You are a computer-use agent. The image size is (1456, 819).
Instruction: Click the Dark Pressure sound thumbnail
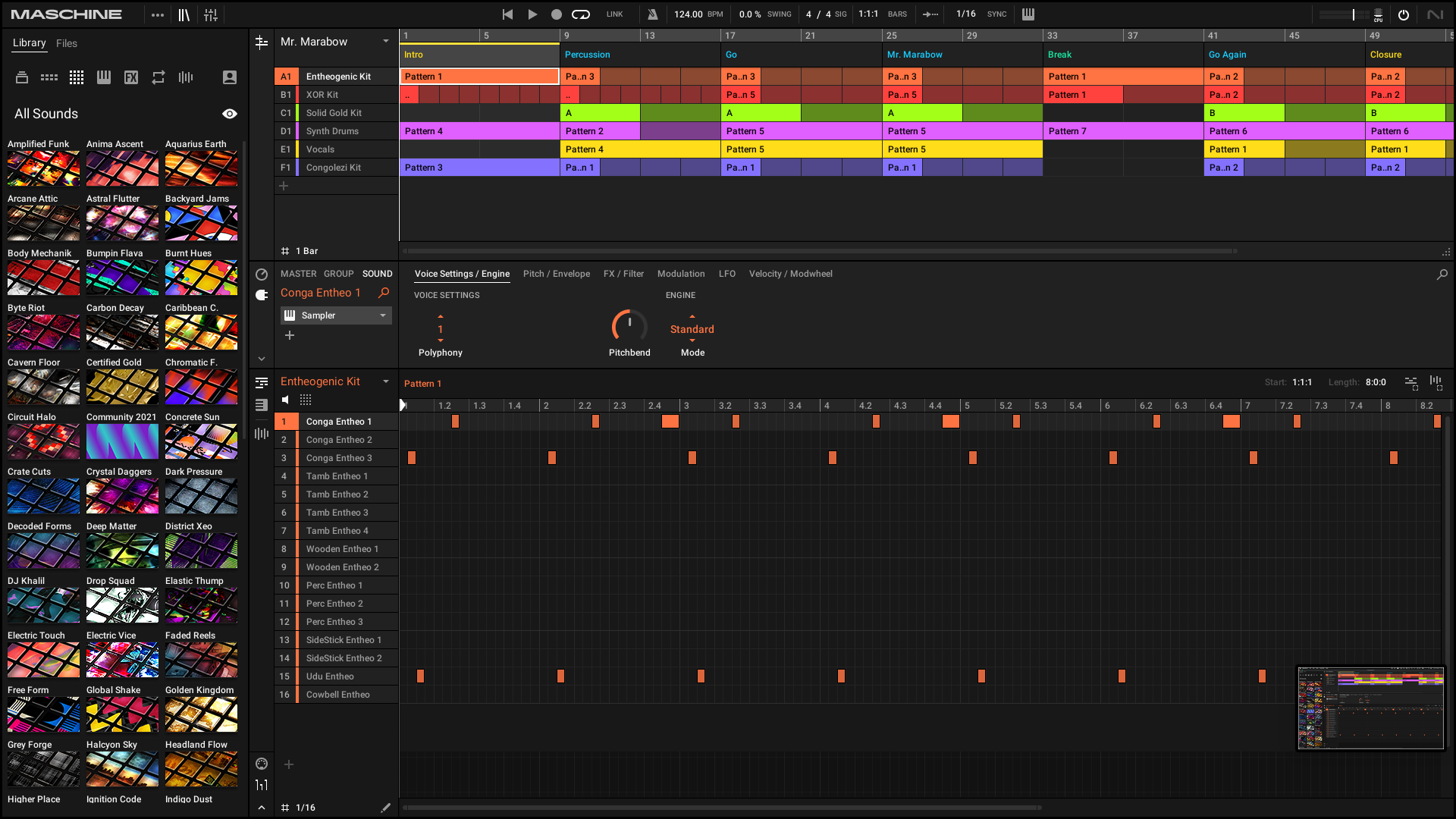point(201,496)
